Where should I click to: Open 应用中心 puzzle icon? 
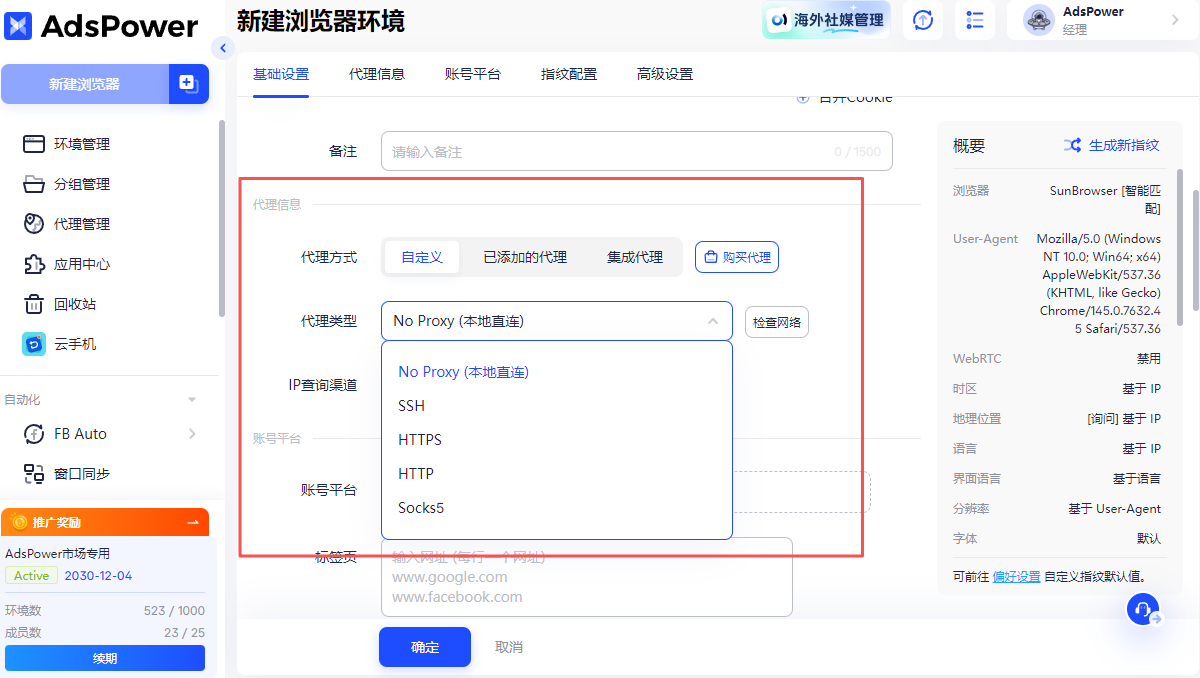[x=34, y=264]
